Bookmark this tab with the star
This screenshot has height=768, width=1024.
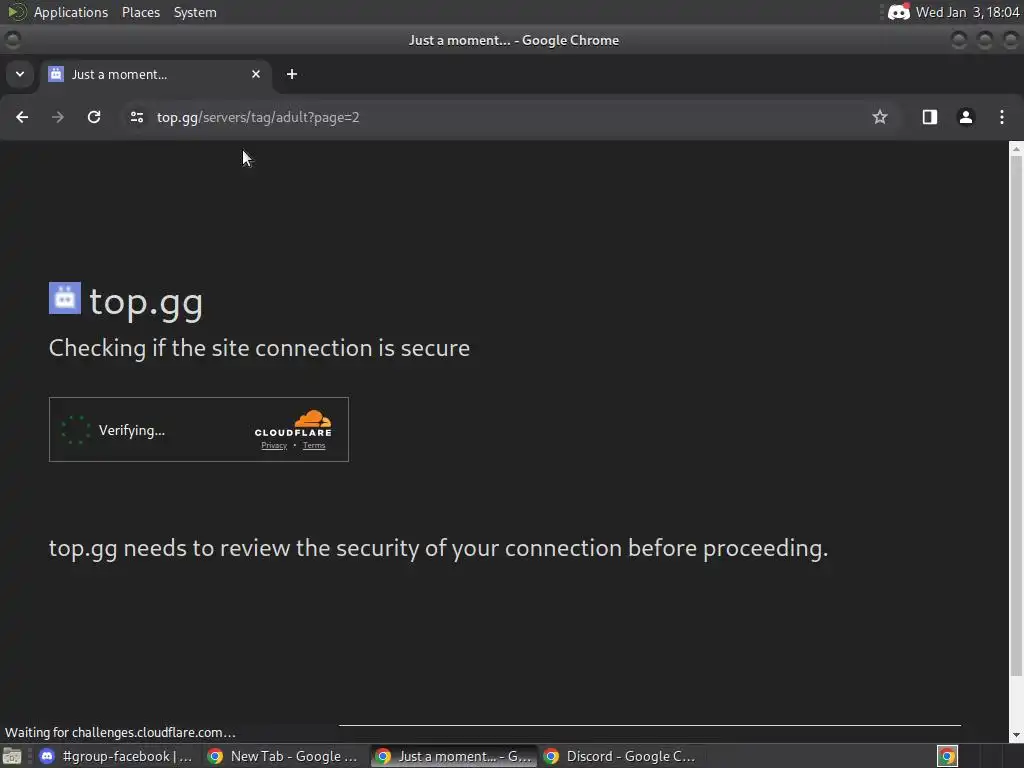pos(880,117)
